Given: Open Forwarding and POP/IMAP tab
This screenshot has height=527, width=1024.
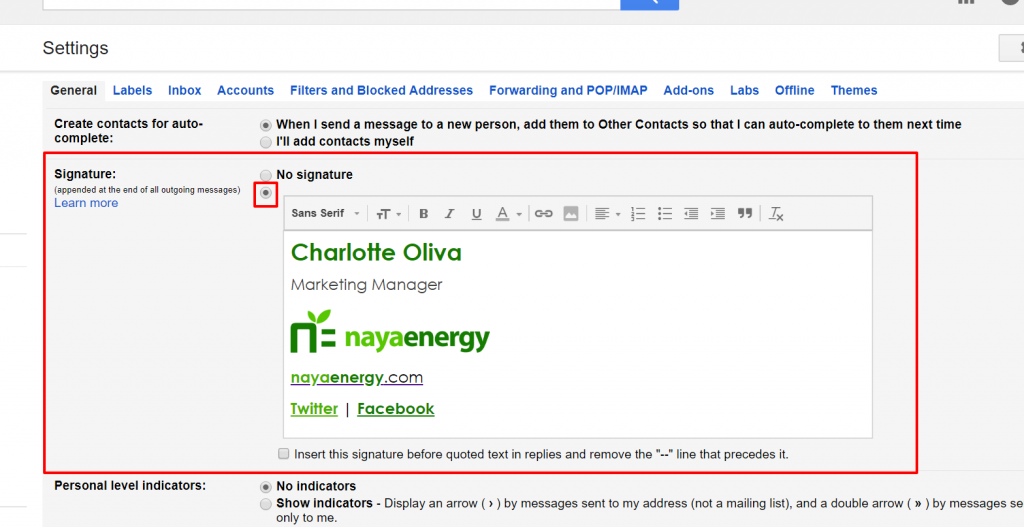Looking at the screenshot, I should [x=568, y=91].
